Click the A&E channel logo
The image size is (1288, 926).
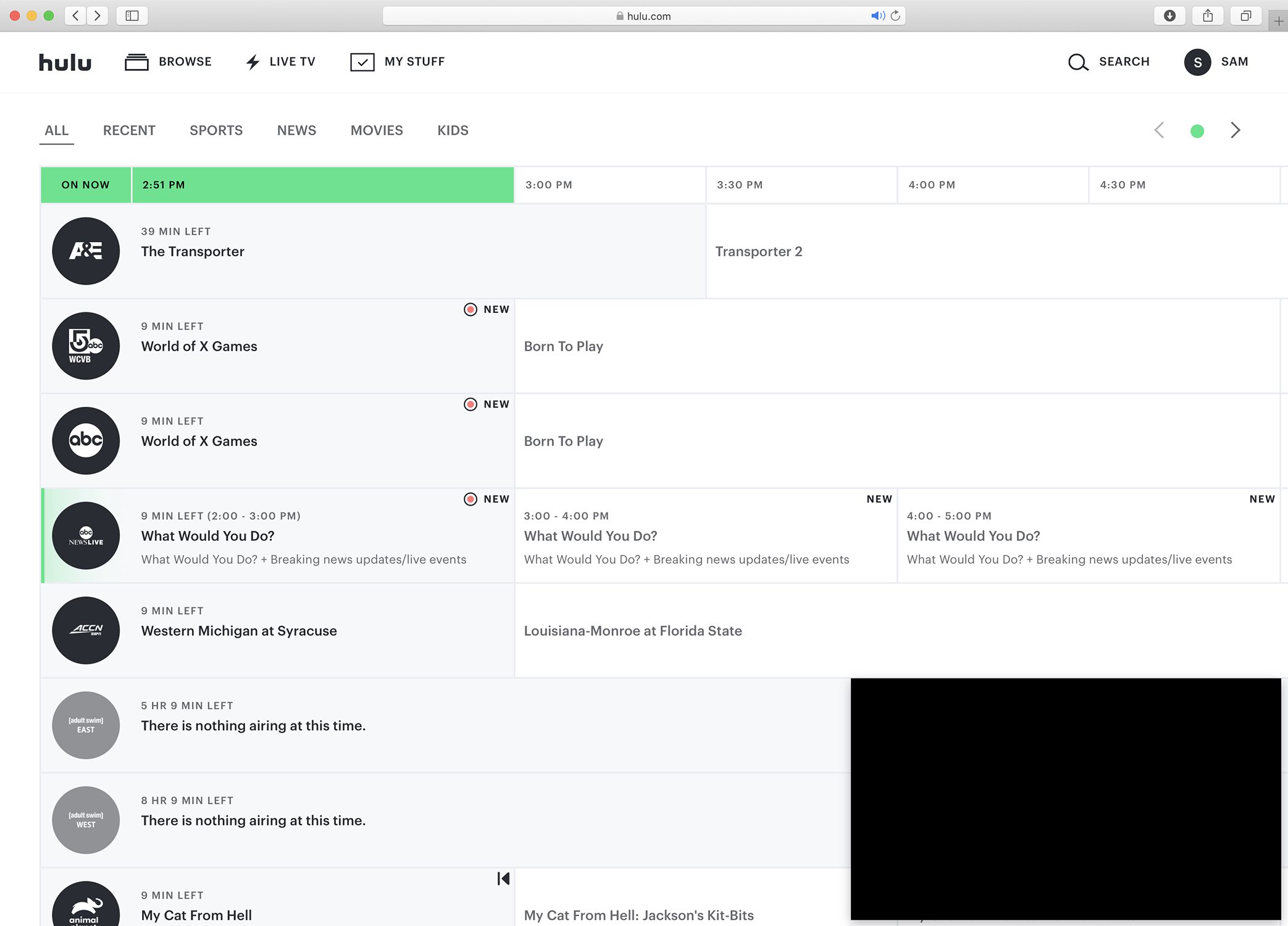[x=86, y=251]
